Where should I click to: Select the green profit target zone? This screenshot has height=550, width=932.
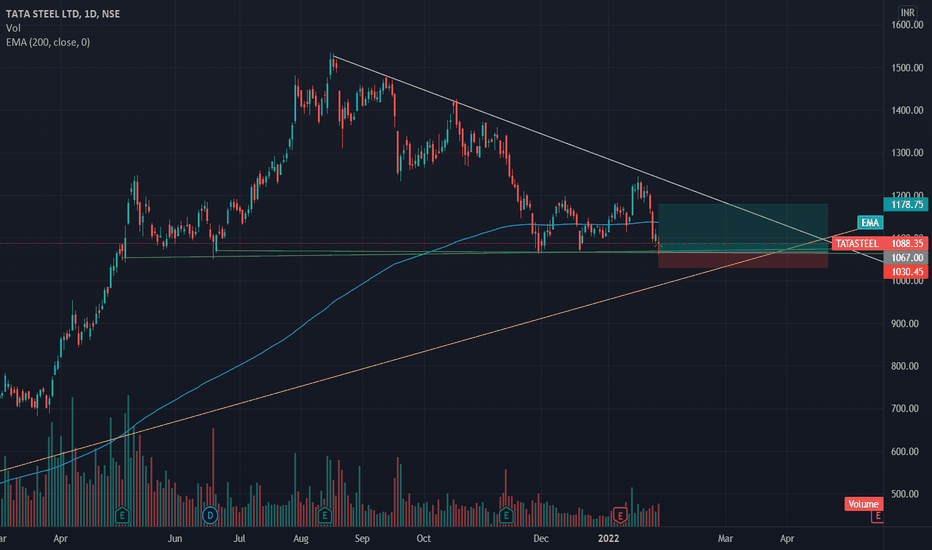[743, 228]
